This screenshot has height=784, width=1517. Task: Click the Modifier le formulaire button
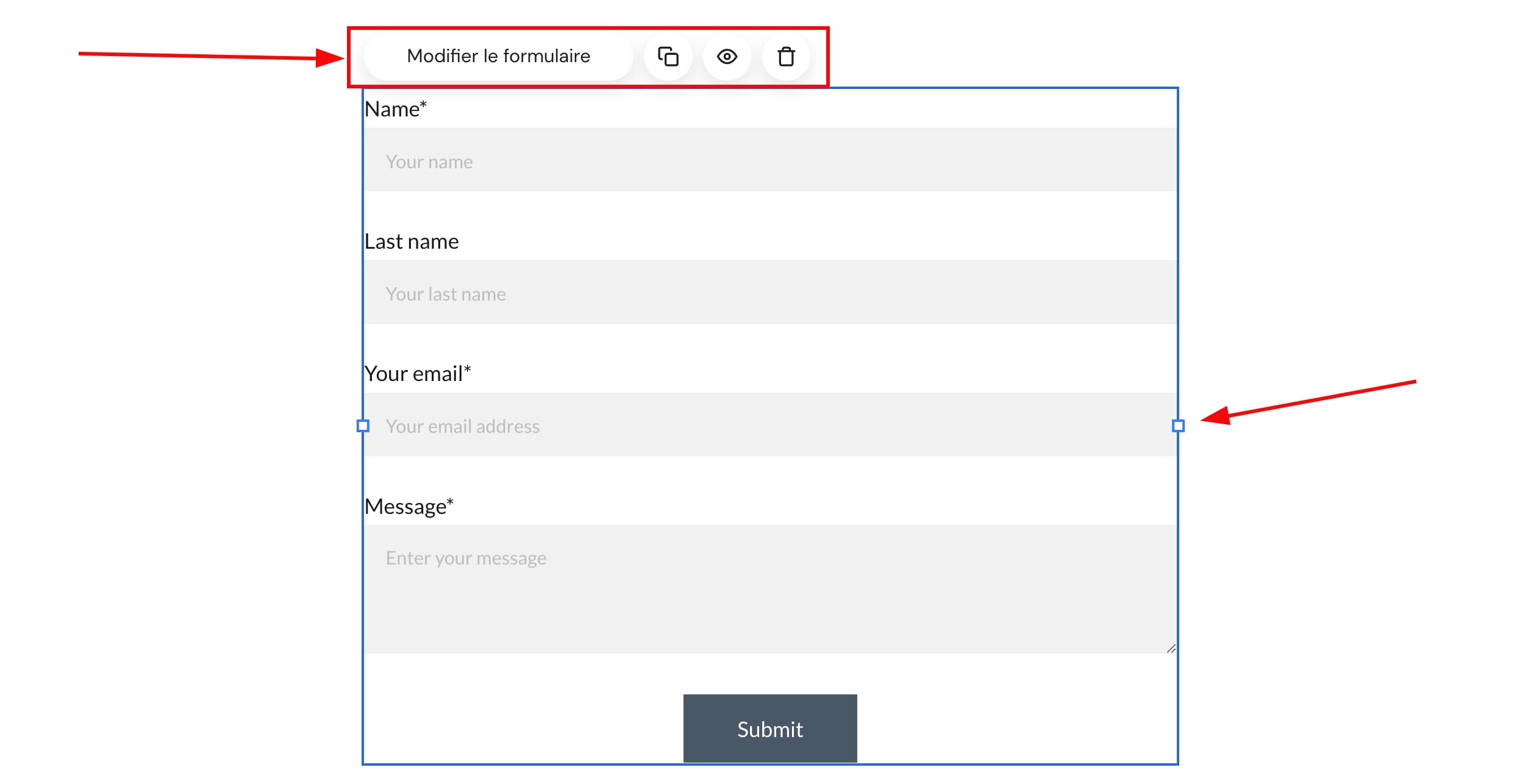point(498,57)
